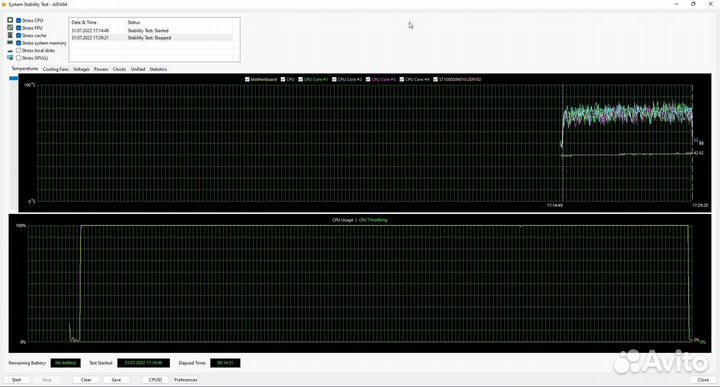Viewport: 720px width, 387px height.
Task: Toggle the CPU temperature graph checkbox
Action: click(283, 79)
